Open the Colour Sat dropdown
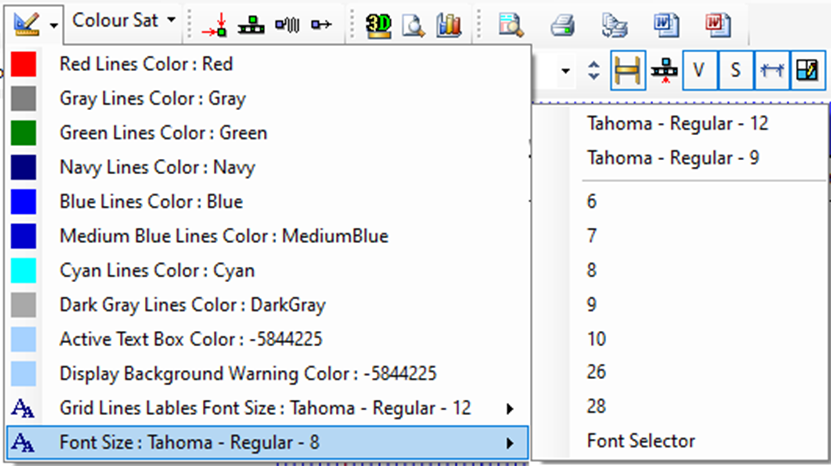The height and width of the screenshot is (466, 831). coord(124,21)
